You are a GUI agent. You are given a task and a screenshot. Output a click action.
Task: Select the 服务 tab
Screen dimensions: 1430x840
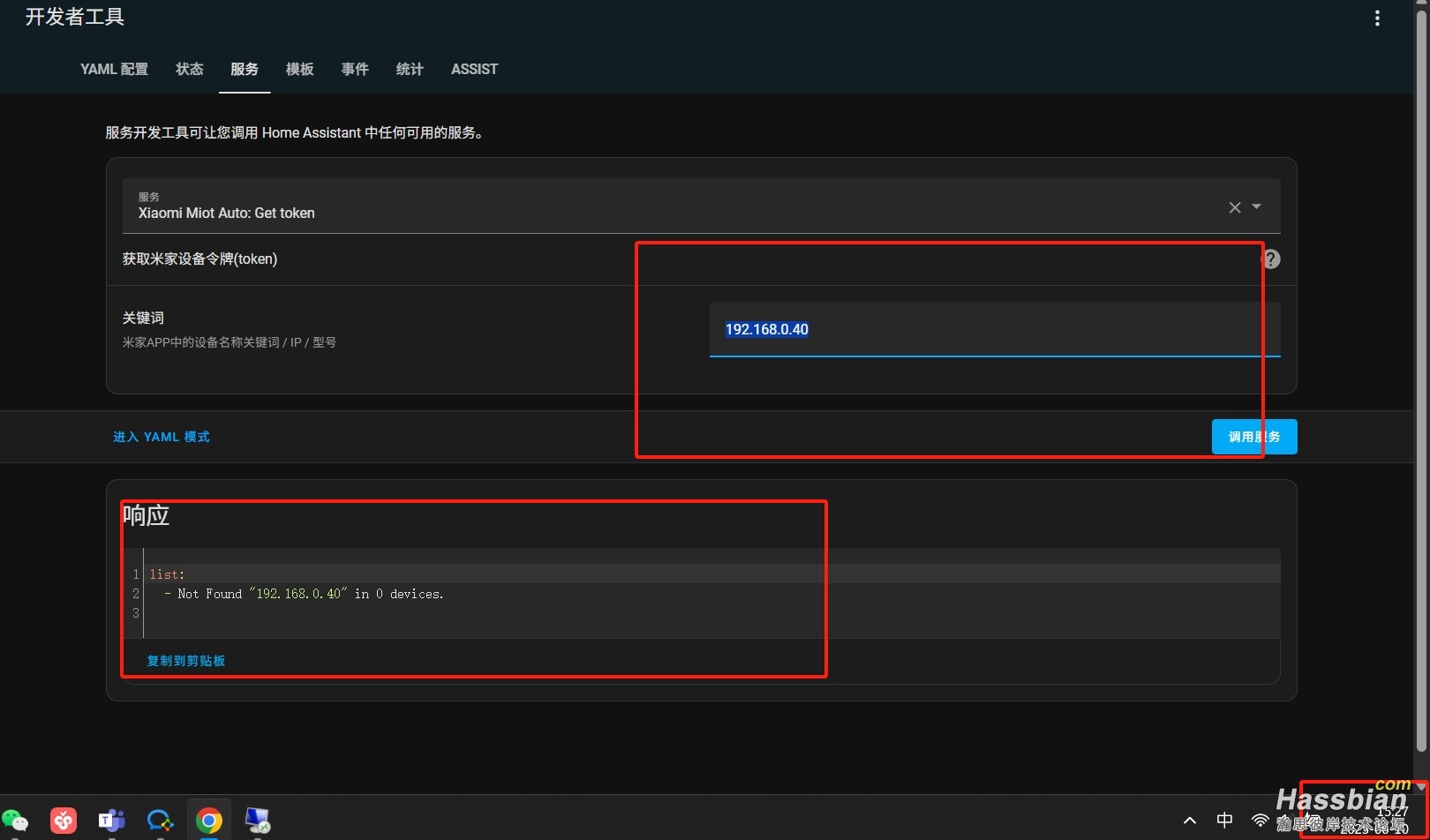click(x=245, y=69)
